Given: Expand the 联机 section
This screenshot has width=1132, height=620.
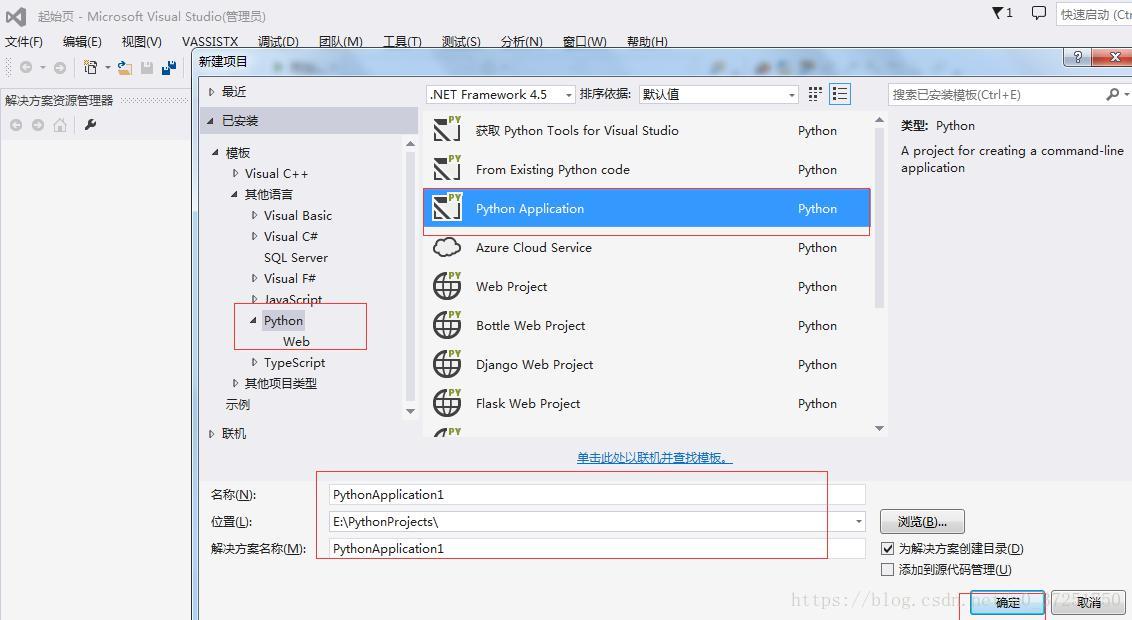Looking at the screenshot, I should click(211, 434).
